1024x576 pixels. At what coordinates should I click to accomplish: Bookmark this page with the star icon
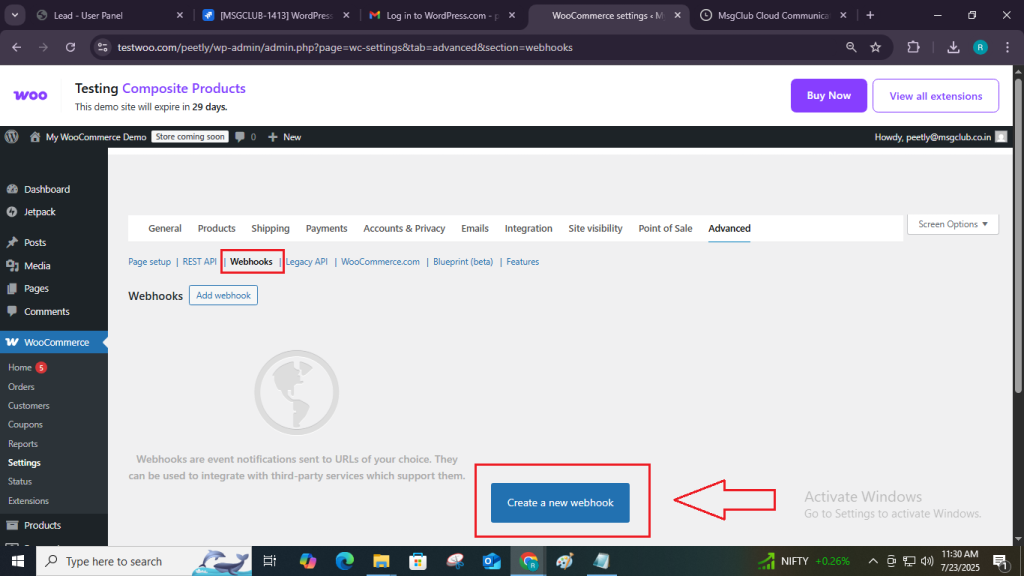(876, 47)
